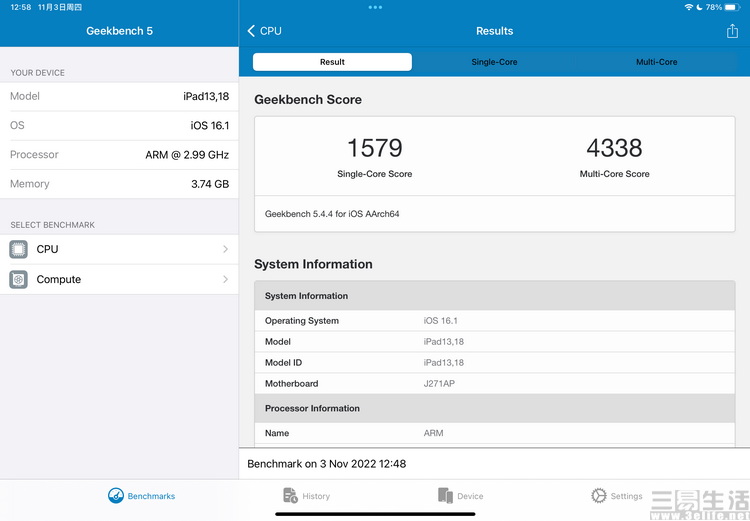Tap the History icon in bottom bar
This screenshot has height=521, width=750.
click(x=290, y=496)
